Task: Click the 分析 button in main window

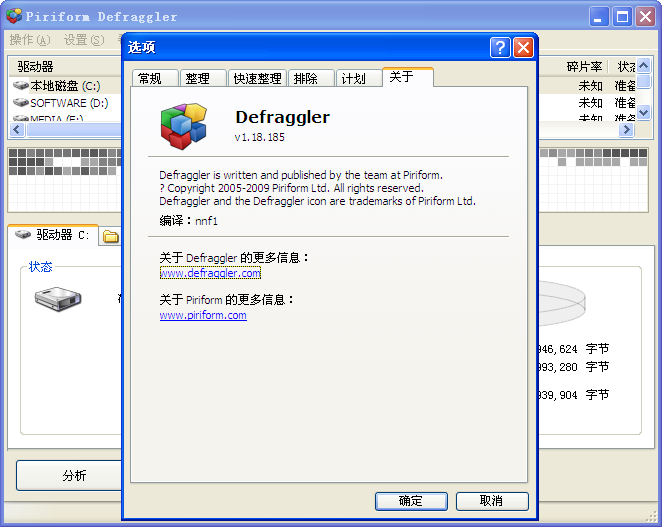Action: (70, 475)
